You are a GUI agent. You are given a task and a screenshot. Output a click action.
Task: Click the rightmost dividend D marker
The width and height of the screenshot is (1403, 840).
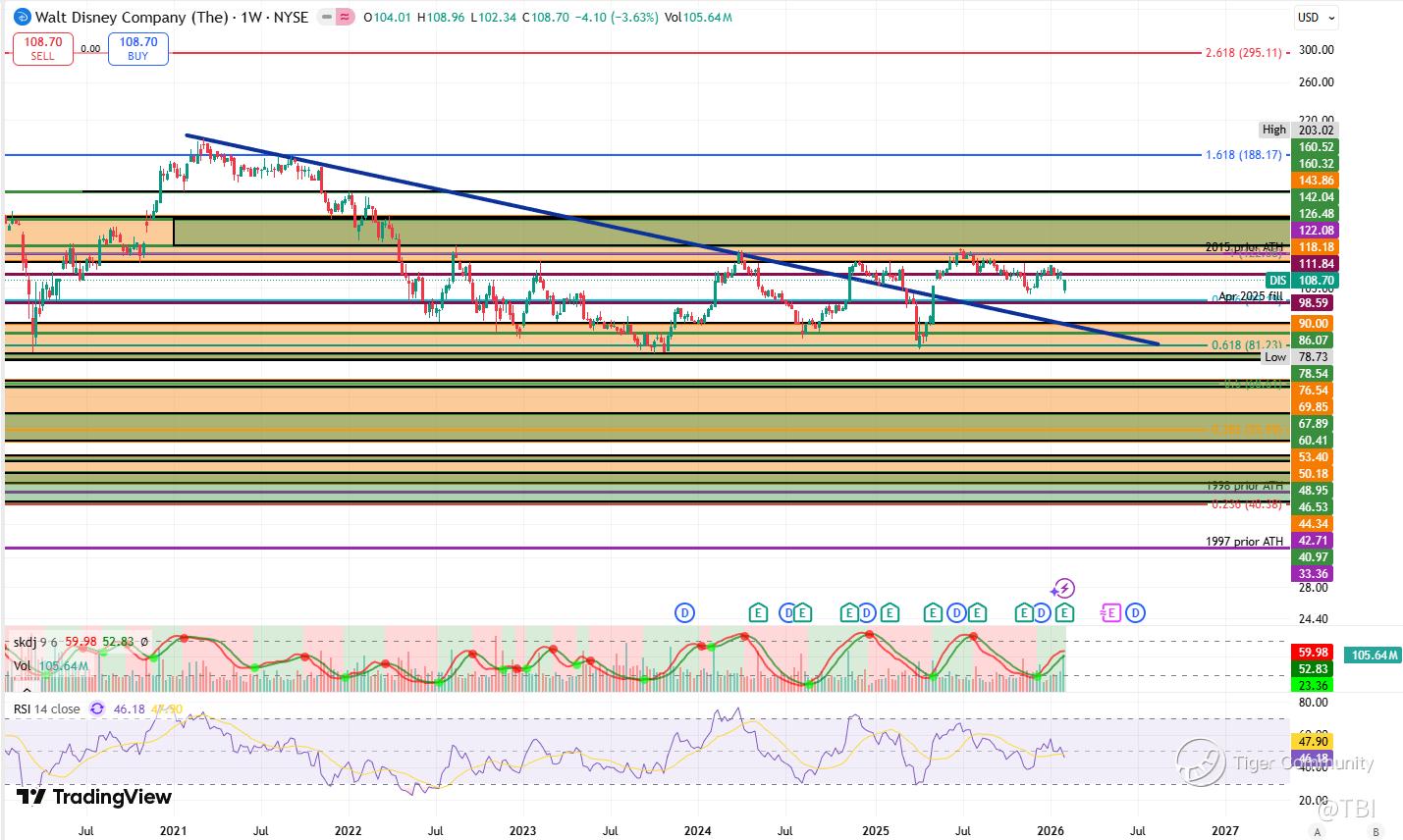click(x=1135, y=613)
